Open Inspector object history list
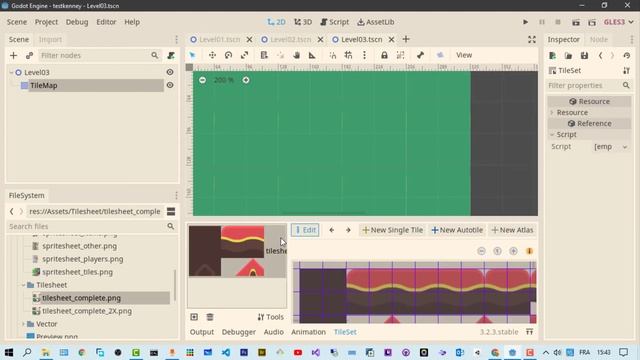The image size is (640, 360). tap(627, 56)
